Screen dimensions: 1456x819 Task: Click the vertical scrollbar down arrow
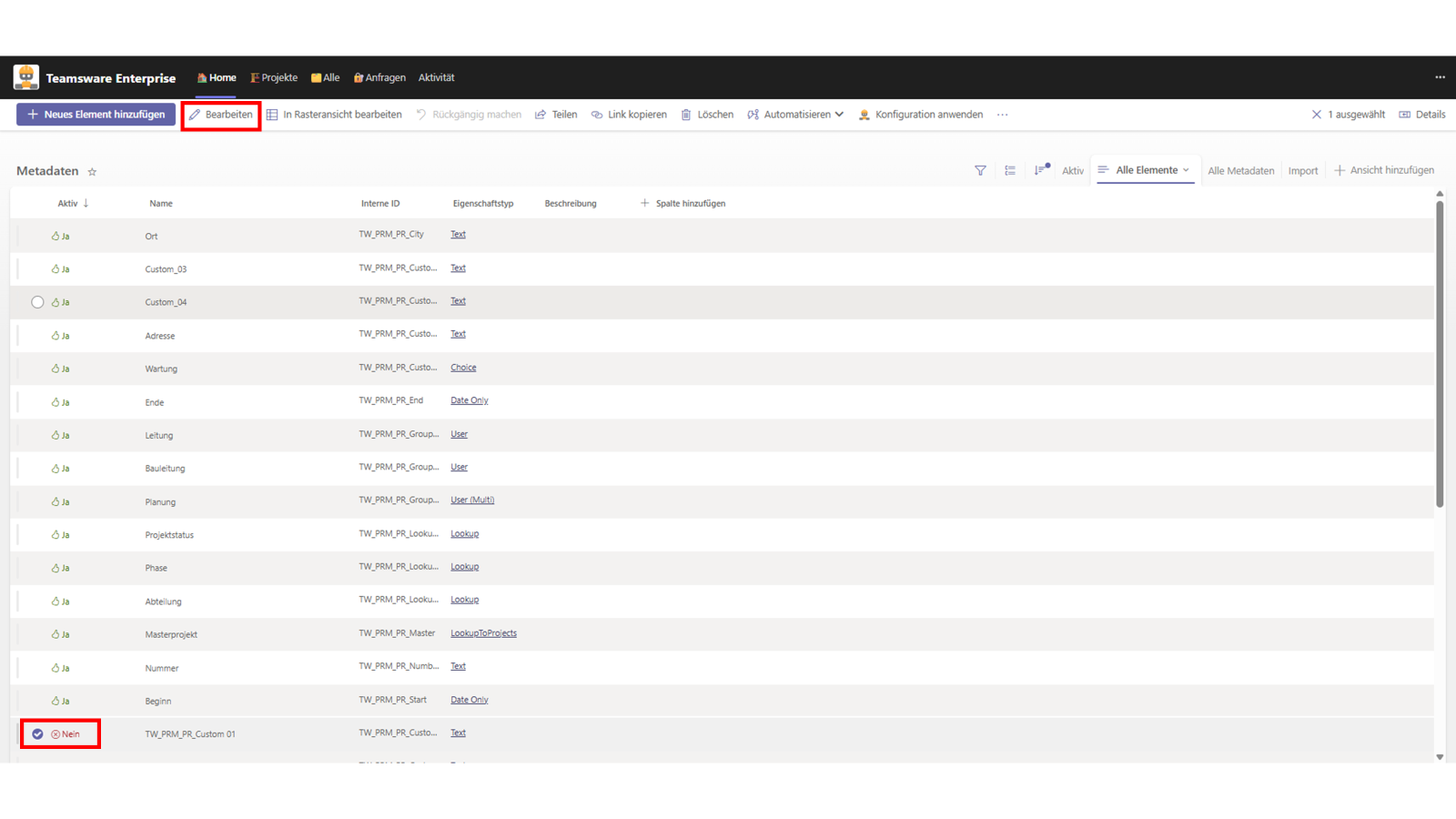tap(1440, 757)
